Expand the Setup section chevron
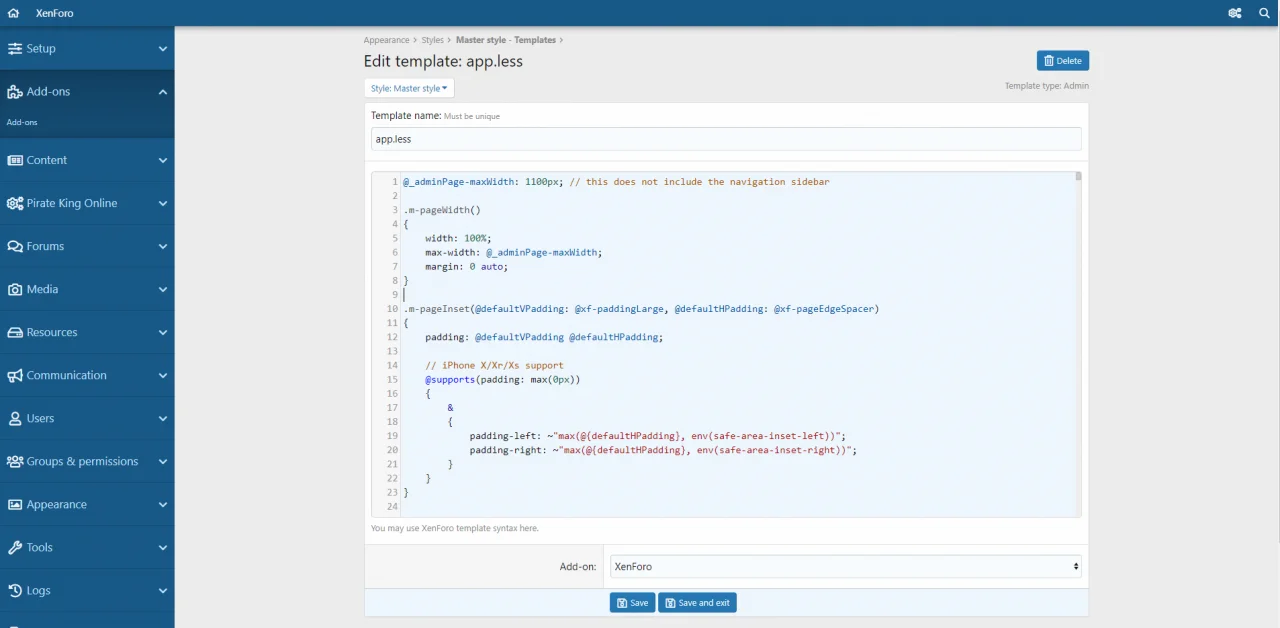The image size is (1280, 628). tap(163, 48)
